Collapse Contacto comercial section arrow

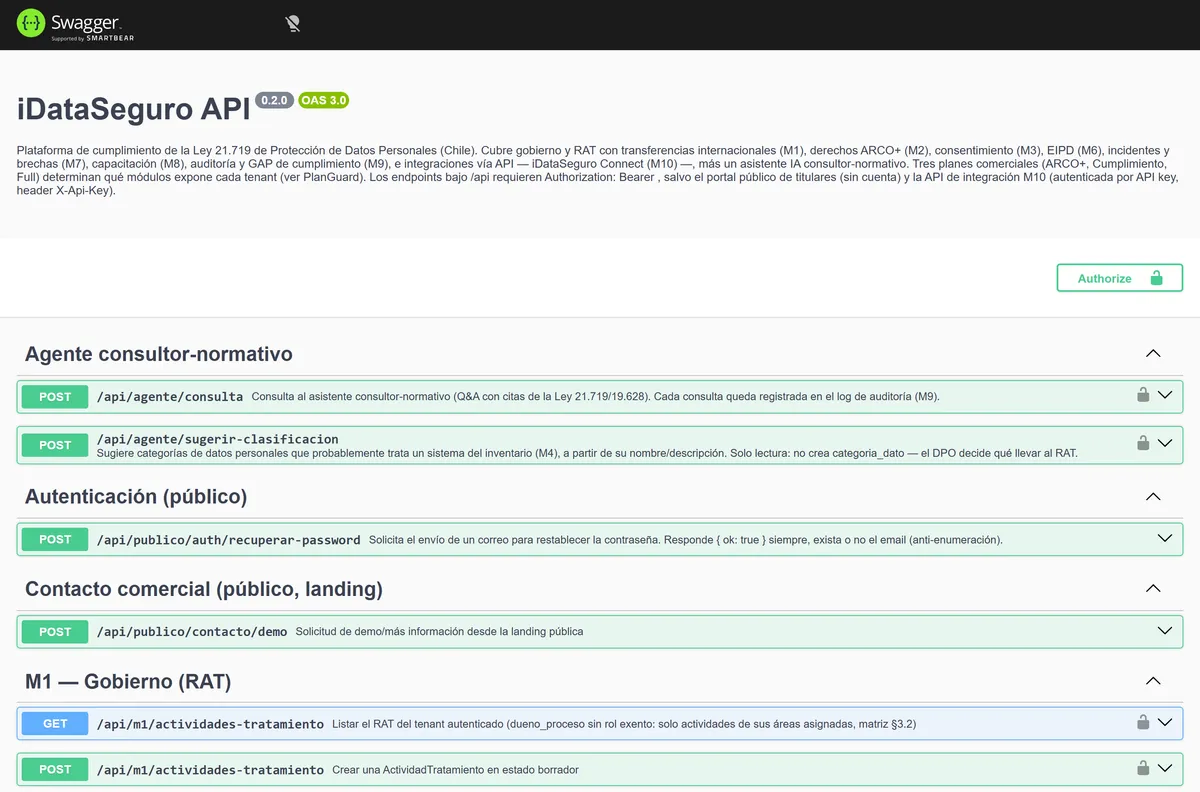(1153, 589)
